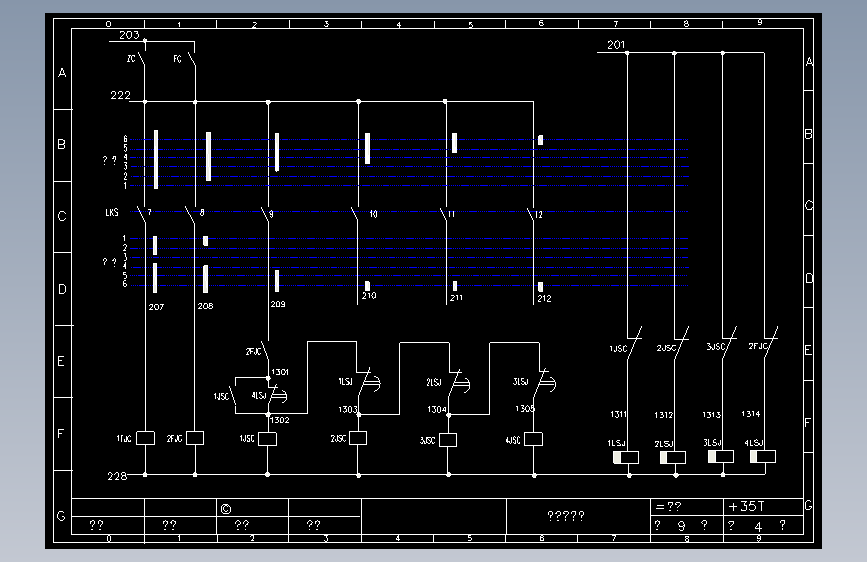Select wire label 1313
Viewport: 867px width, 562px height.
tap(712, 415)
